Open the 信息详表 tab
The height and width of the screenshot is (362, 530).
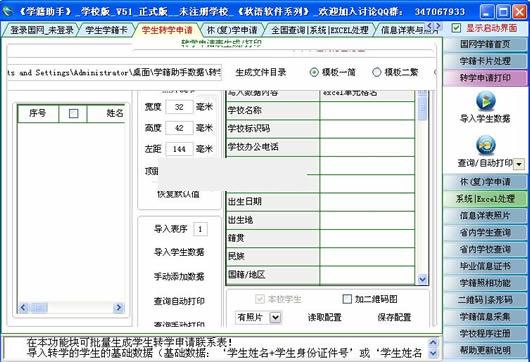pyautogui.click(x=402, y=30)
